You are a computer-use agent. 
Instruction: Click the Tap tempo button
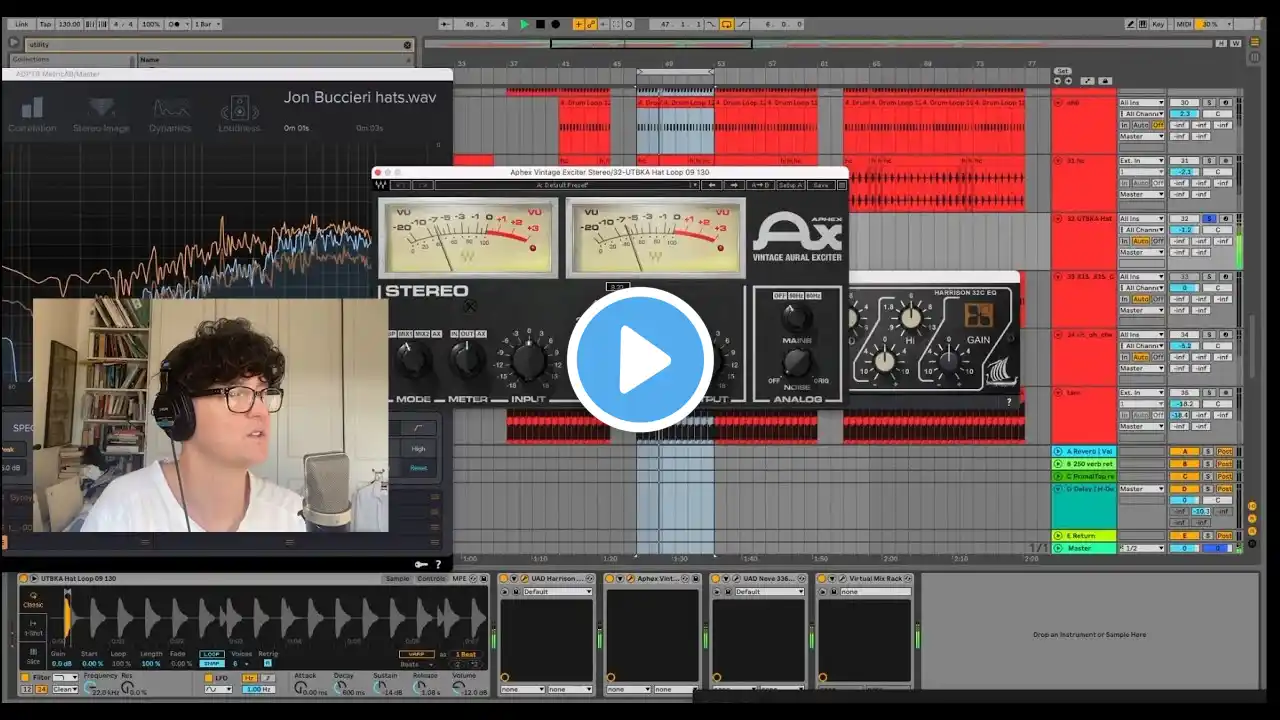pyautogui.click(x=46, y=24)
